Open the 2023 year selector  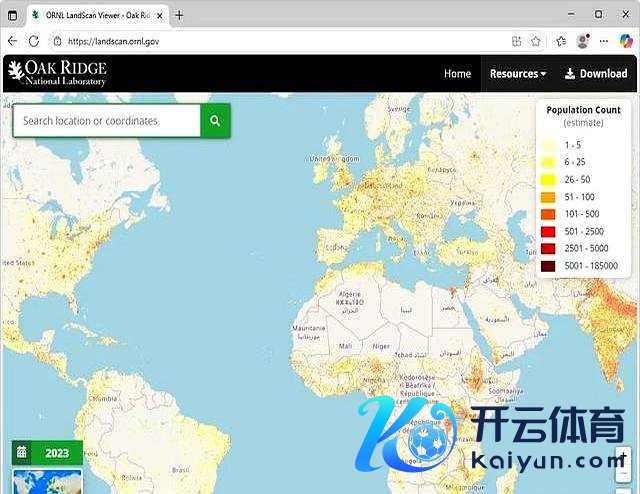point(57,453)
